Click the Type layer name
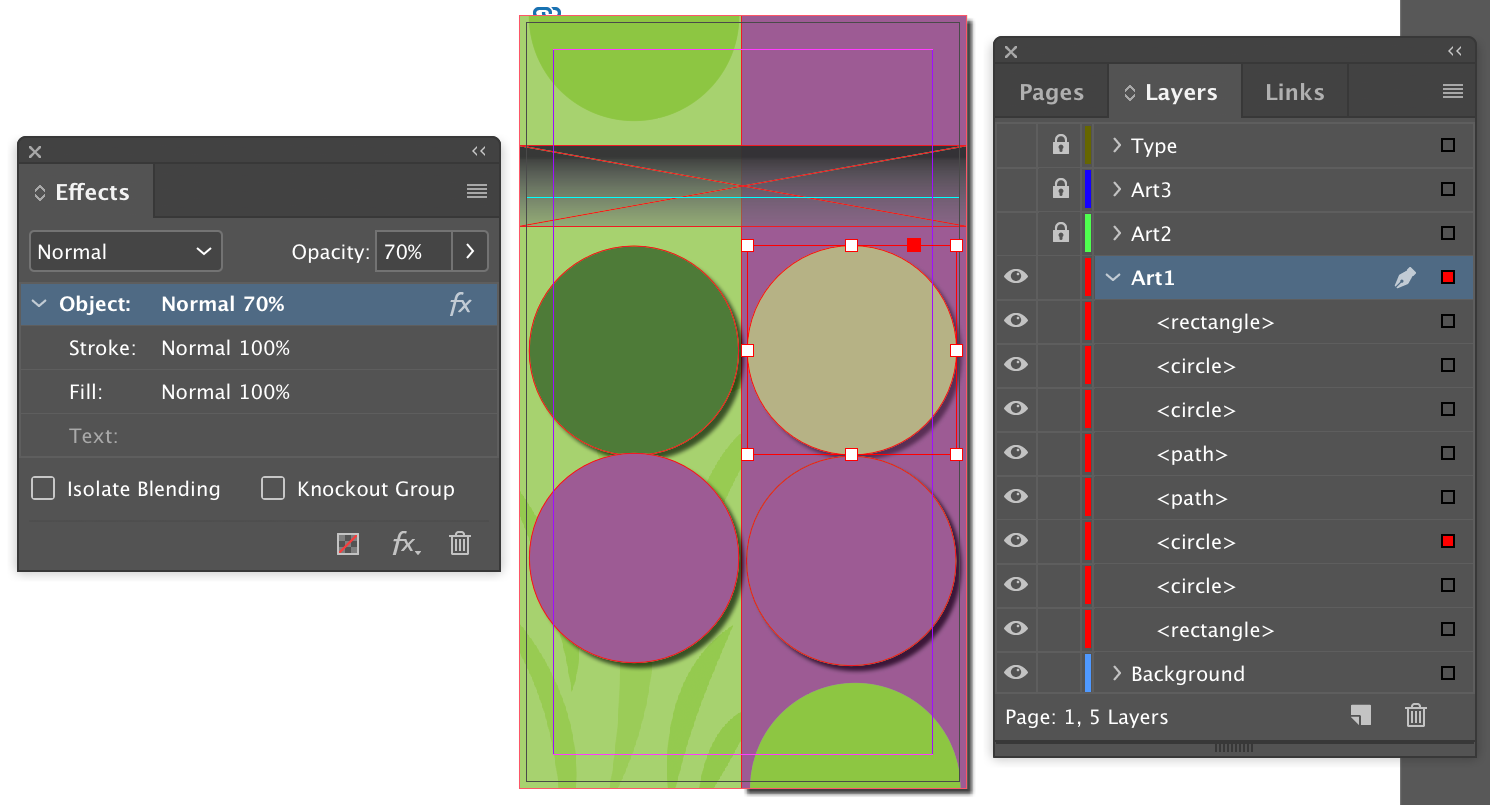The image size is (1490, 805). [1154, 146]
